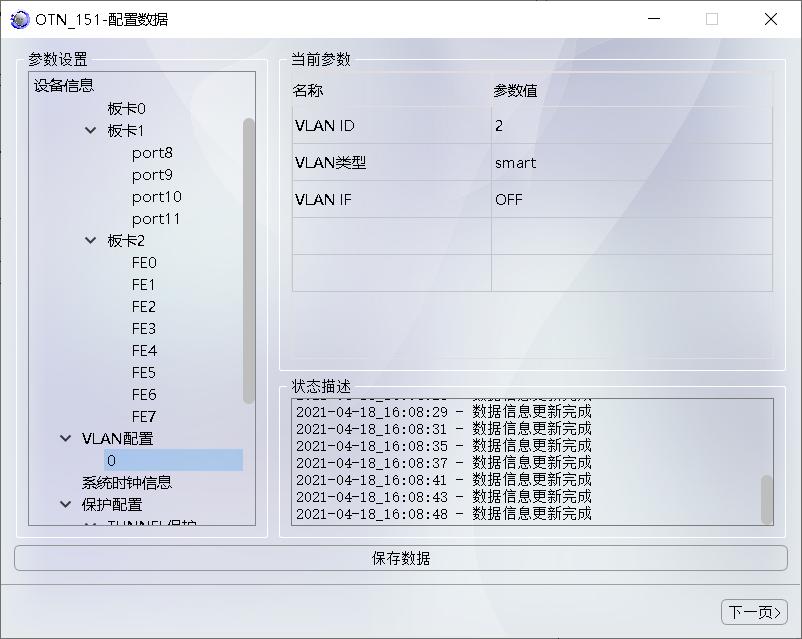This screenshot has width=802, height=639.
Task: Collapse the 板卡1 tree branch
Action: click(91, 130)
